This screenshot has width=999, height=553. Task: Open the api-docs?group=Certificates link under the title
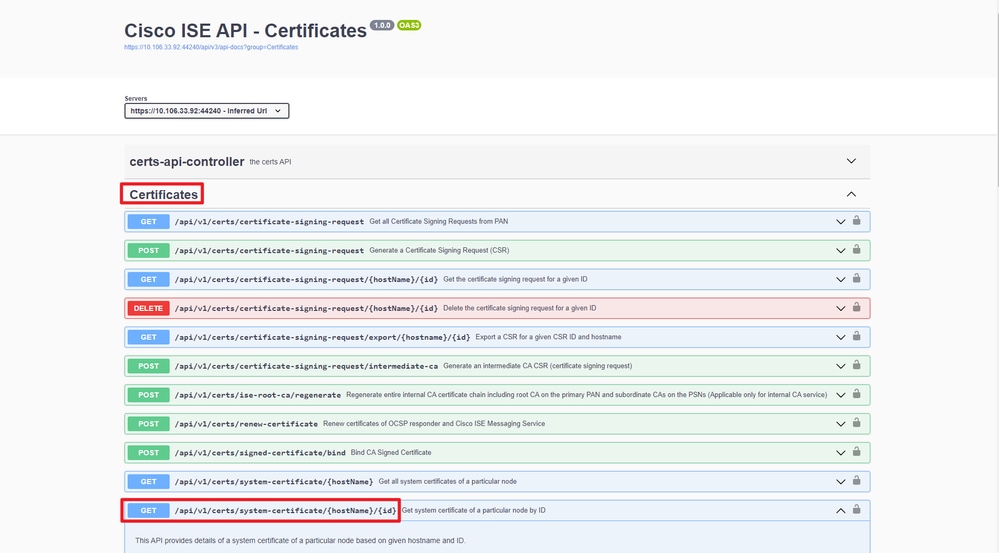(x=211, y=47)
